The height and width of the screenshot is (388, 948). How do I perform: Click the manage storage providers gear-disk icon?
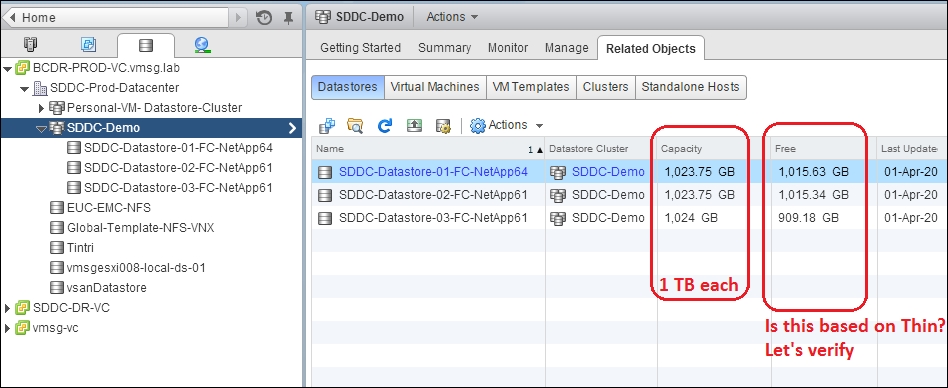pyautogui.click(x=443, y=126)
